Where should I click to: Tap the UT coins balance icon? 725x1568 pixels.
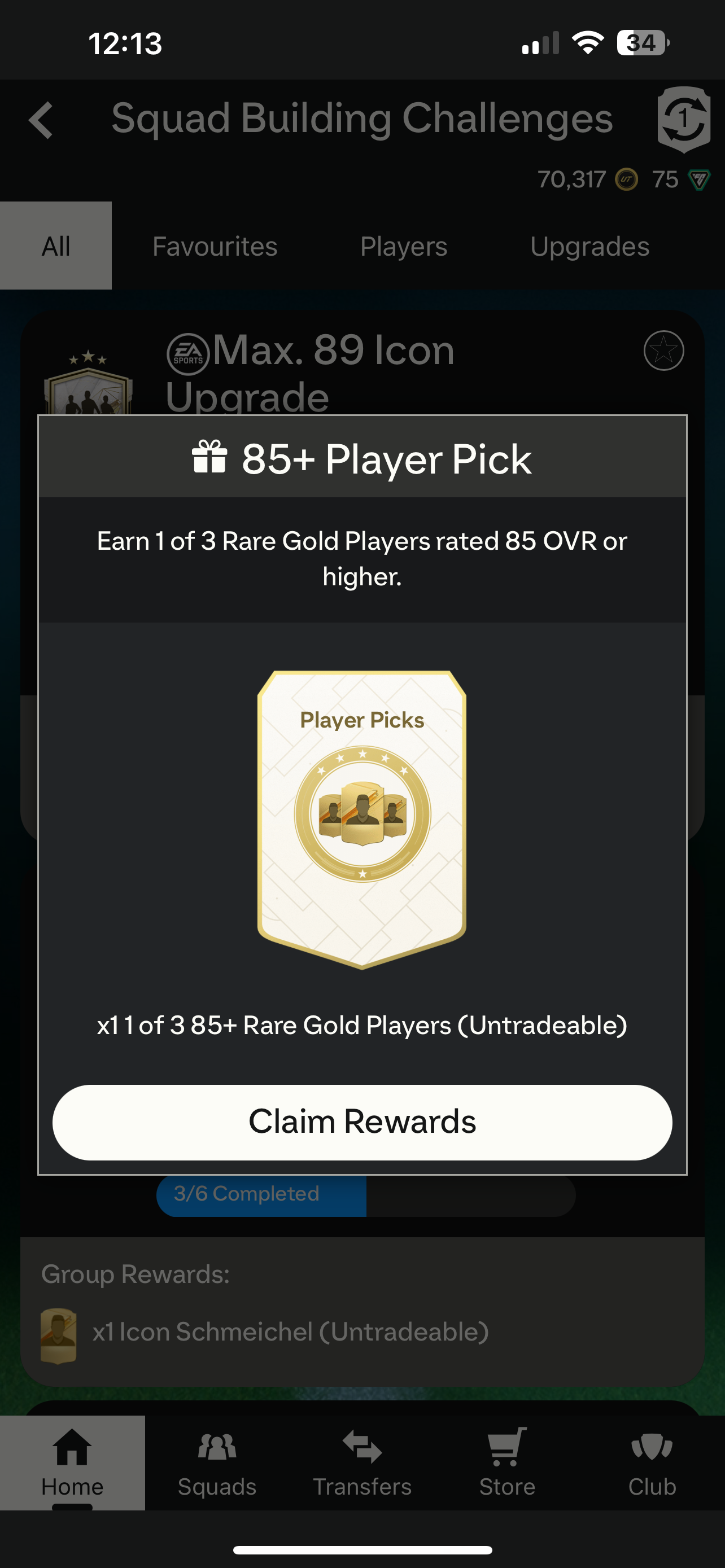point(626,179)
